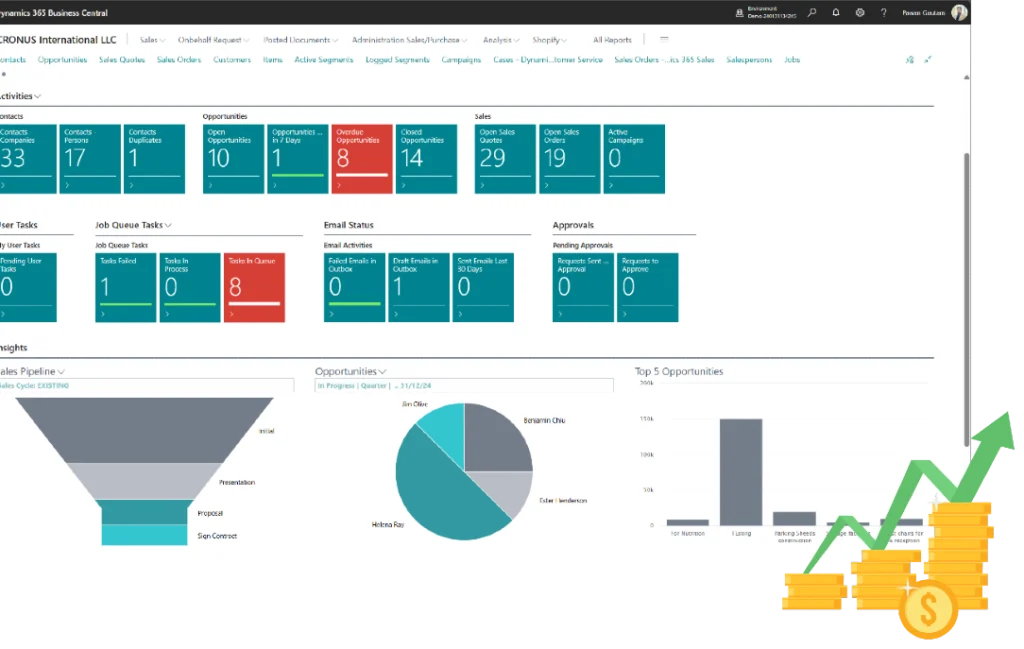This screenshot has width=1024, height=649.
Task: Open All Reports
Action: coord(612,40)
